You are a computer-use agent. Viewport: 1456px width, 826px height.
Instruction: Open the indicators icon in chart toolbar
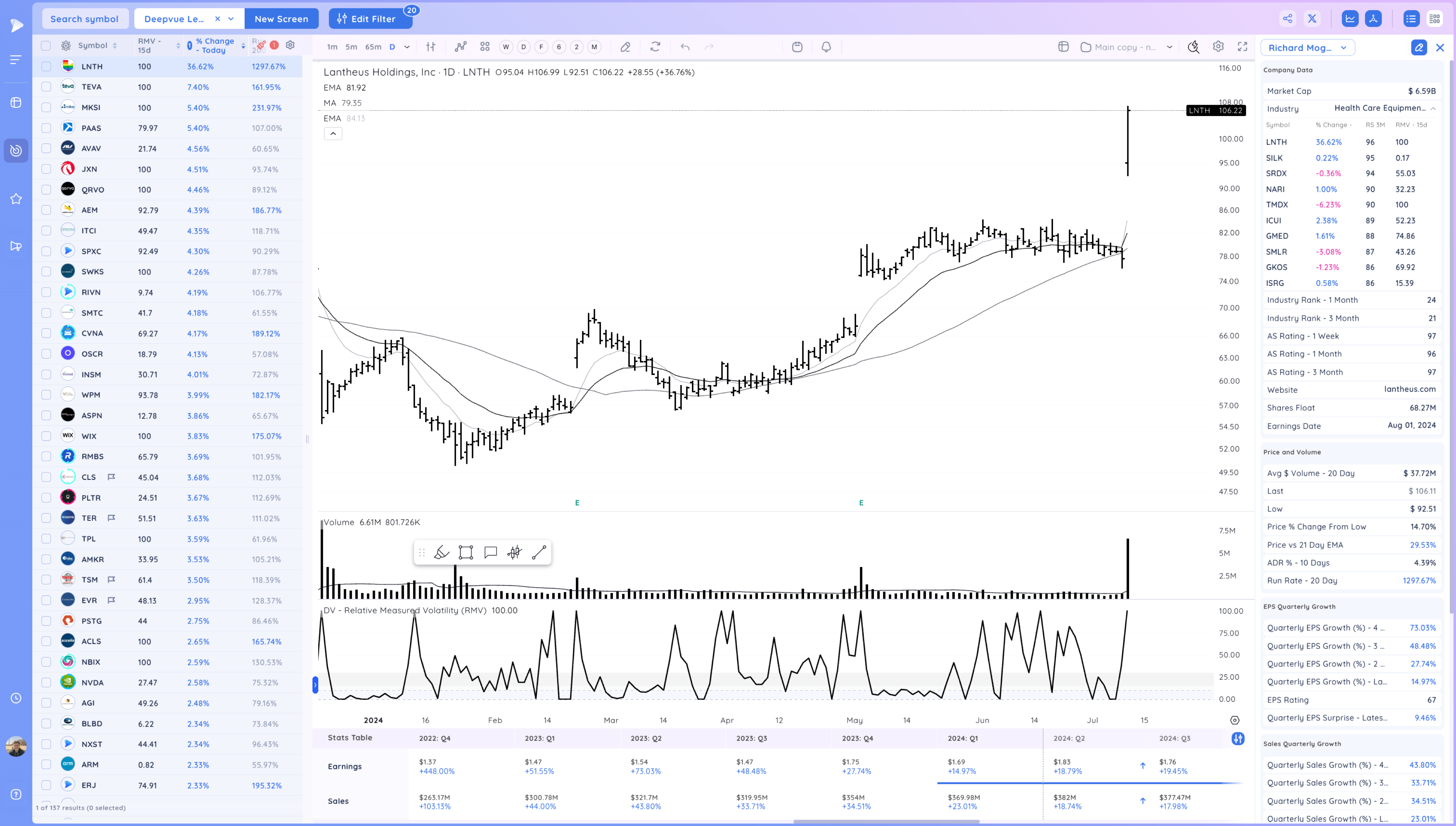(x=461, y=47)
